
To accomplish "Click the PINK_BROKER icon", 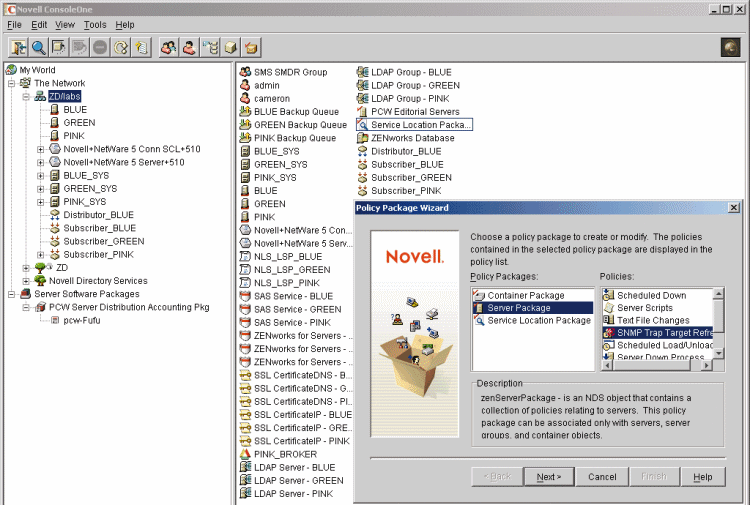I will pyautogui.click(x=245, y=454).
